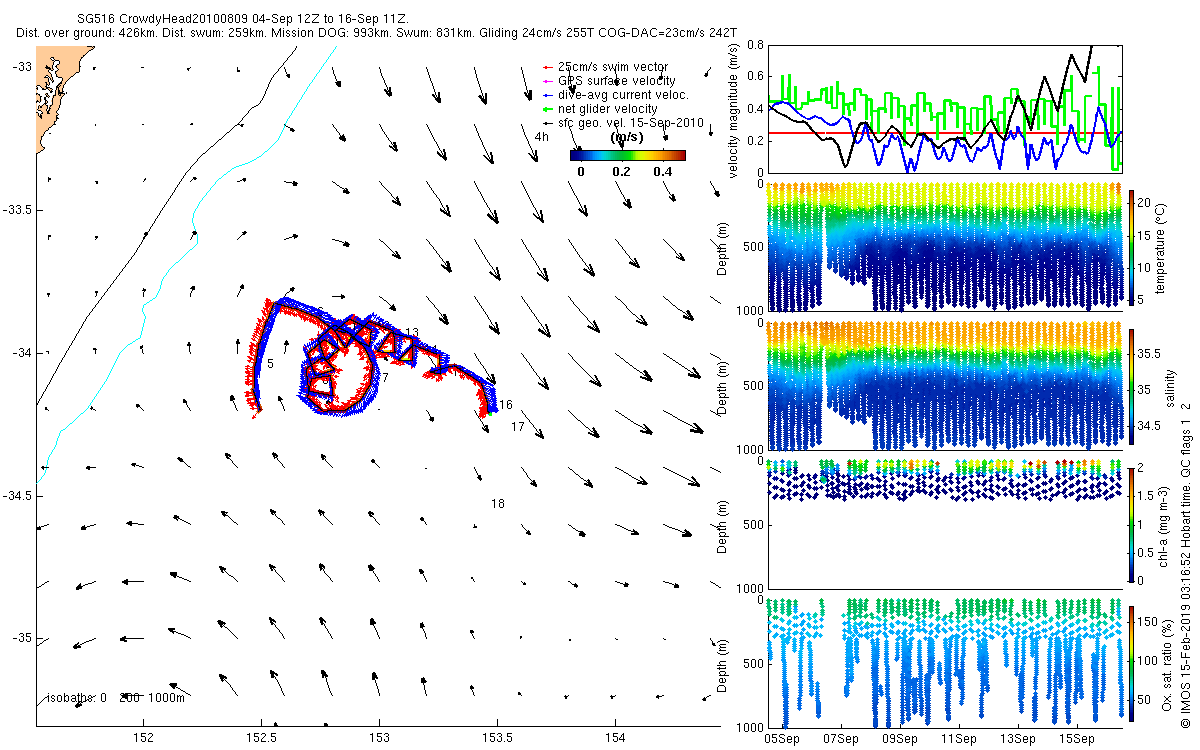This screenshot has width=1200, height=750.
Task: Click 'Depth (m)' label of the salinity panel
Action: click(723, 386)
